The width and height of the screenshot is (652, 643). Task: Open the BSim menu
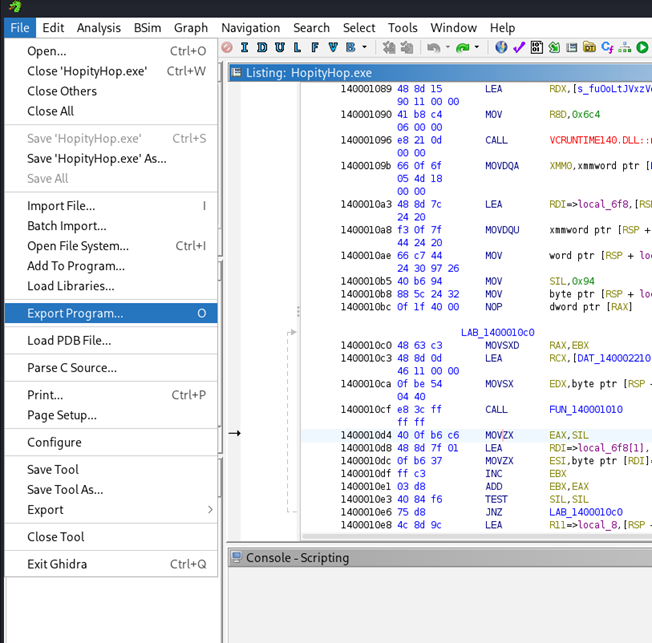pyautogui.click(x=147, y=27)
